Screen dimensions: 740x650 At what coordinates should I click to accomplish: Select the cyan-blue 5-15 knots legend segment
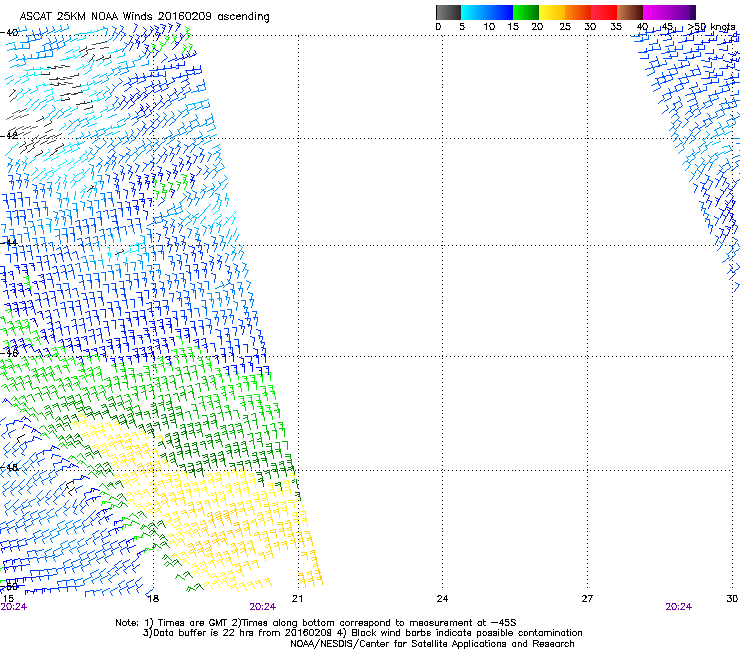(x=487, y=12)
